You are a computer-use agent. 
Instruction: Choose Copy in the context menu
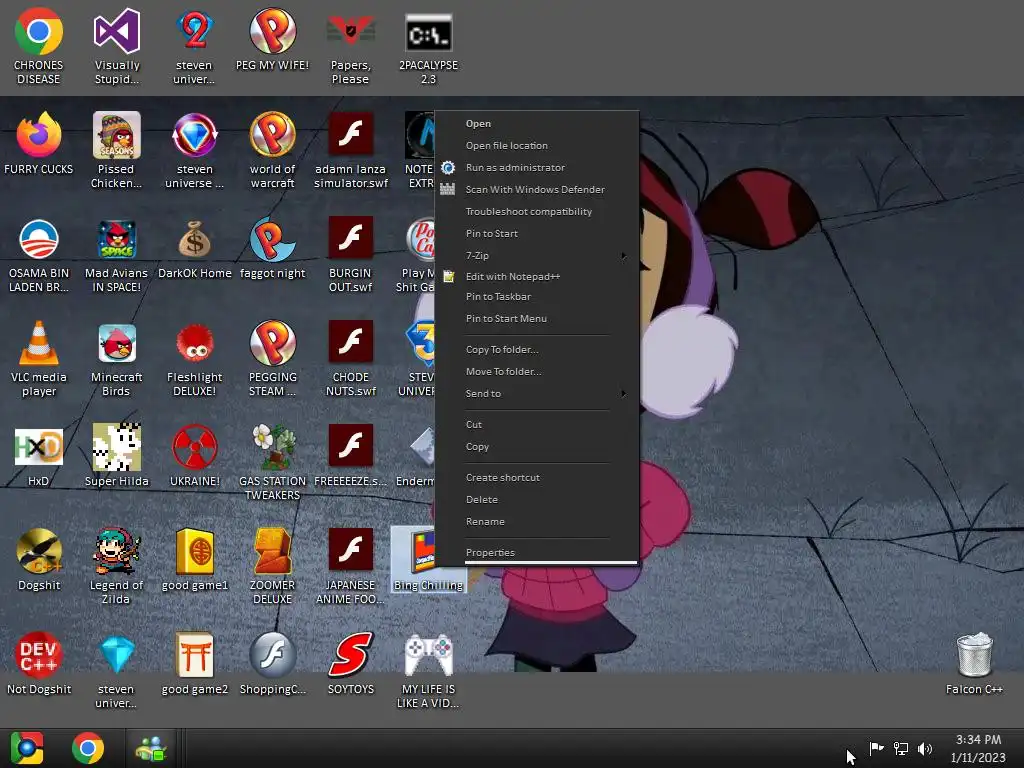537,447
